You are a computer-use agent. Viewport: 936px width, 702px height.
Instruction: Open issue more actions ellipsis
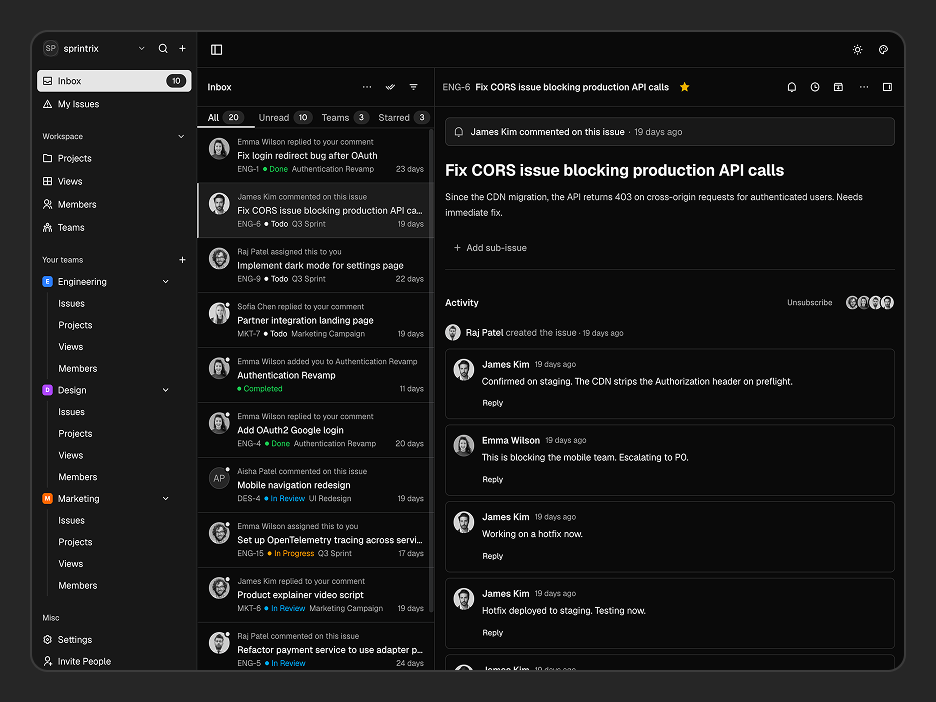coord(864,87)
